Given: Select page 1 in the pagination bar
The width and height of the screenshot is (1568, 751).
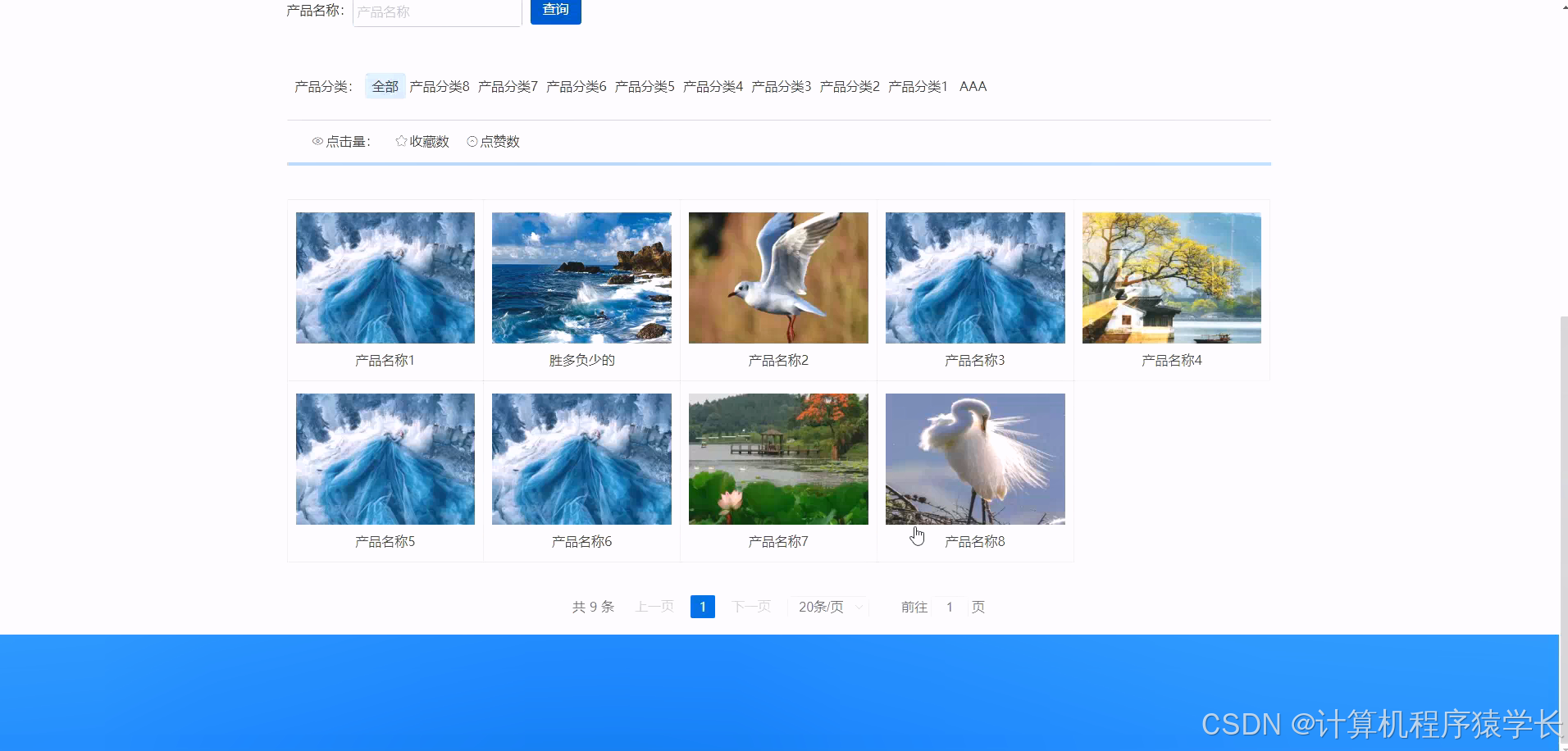Looking at the screenshot, I should pyautogui.click(x=702, y=607).
